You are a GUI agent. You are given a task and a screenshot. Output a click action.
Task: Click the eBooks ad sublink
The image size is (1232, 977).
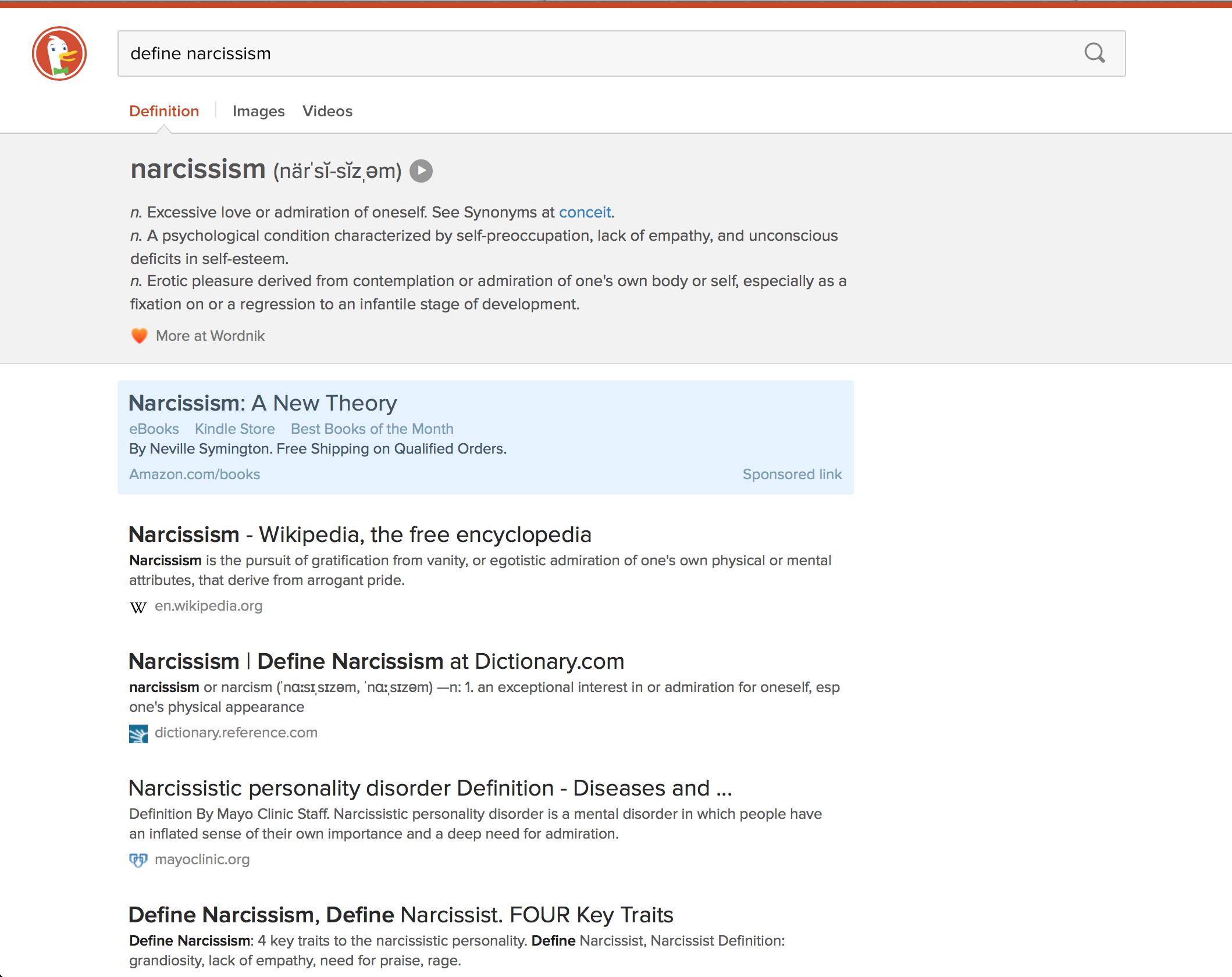pyautogui.click(x=154, y=429)
